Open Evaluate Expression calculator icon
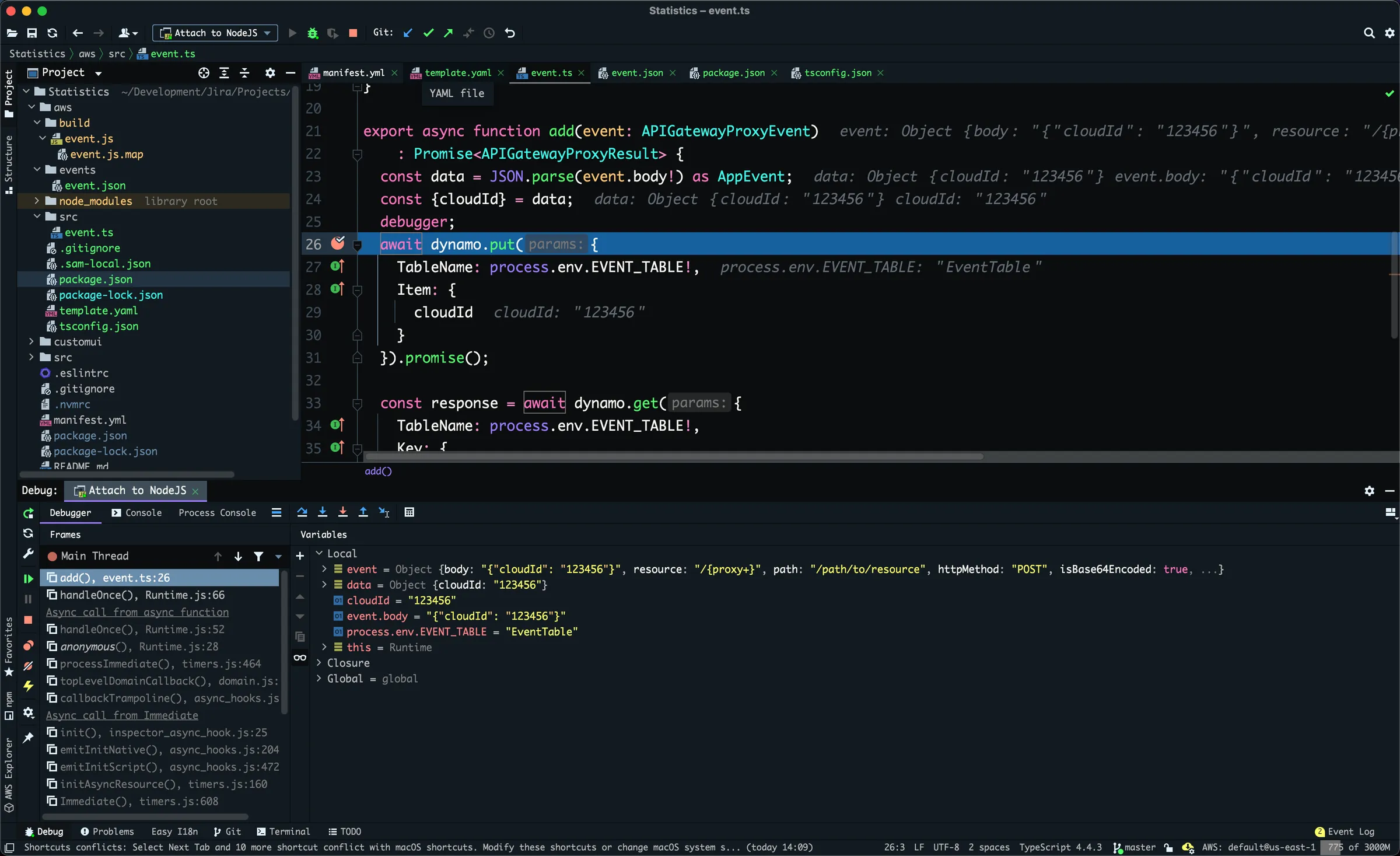Image resolution: width=1400 pixels, height=856 pixels. click(409, 512)
